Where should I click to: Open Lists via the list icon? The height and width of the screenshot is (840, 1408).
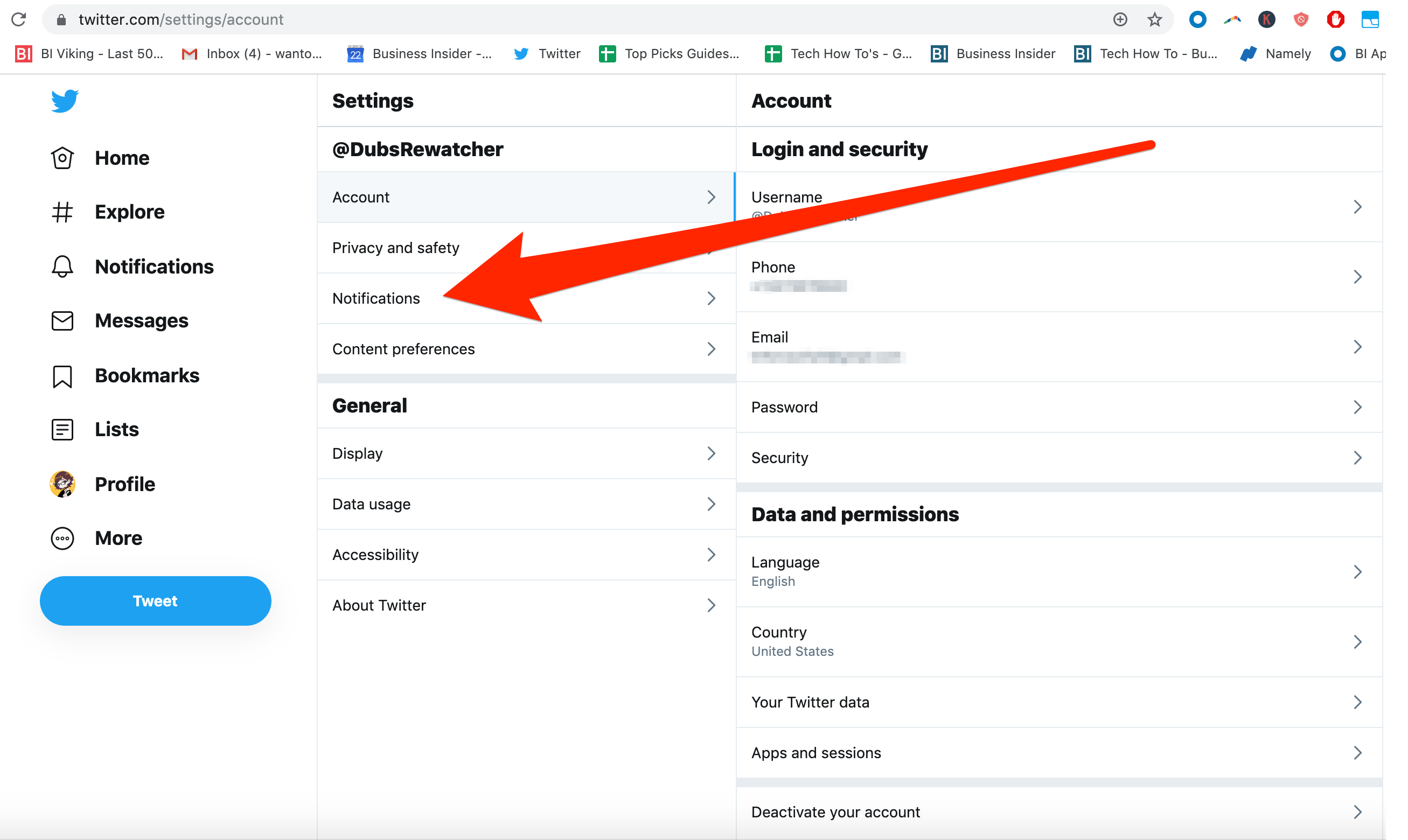point(62,429)
